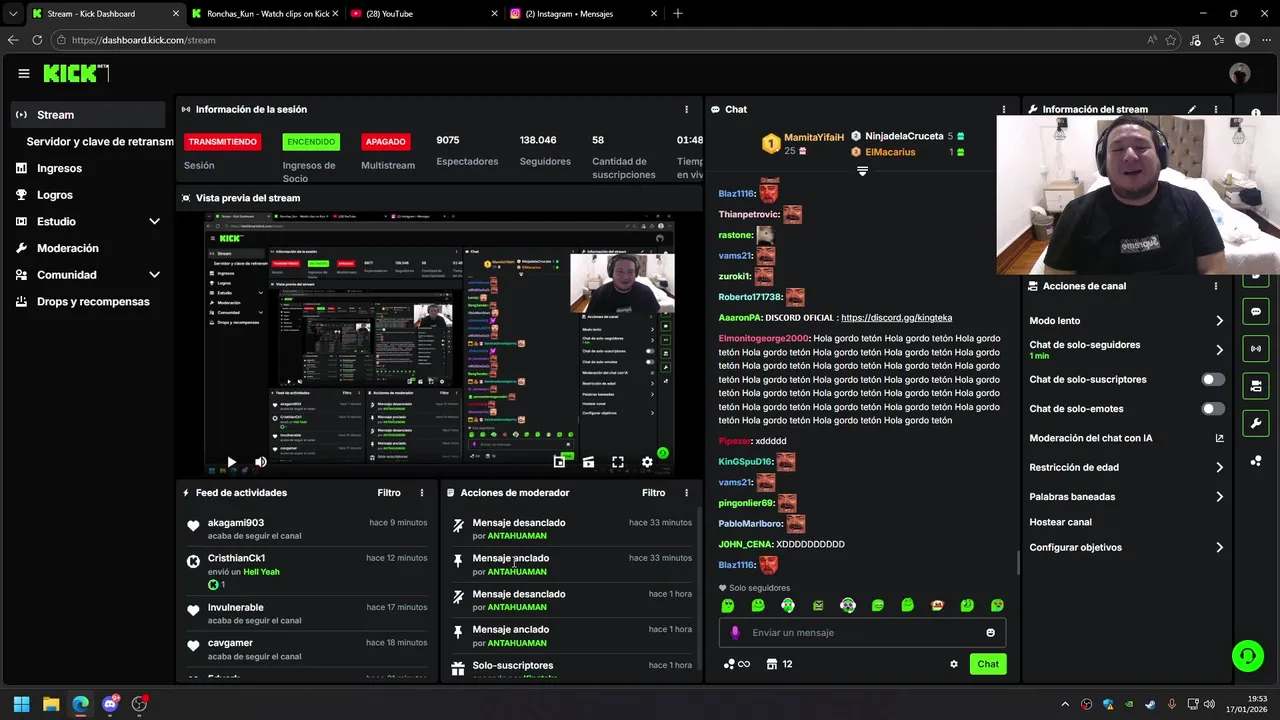This screenshot has width=1280, height=720.
Task: Open the preview mini-player icon
Action: coord(559,462)
